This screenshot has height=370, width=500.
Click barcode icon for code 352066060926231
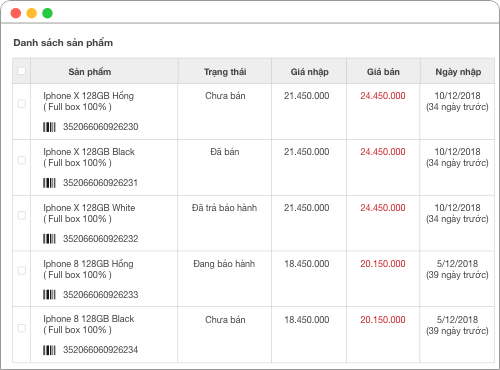point(49,183)
